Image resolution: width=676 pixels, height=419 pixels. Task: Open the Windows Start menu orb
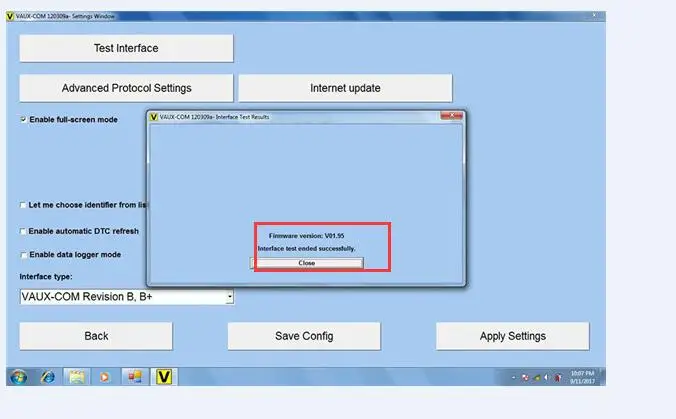[x=18, y=377]
